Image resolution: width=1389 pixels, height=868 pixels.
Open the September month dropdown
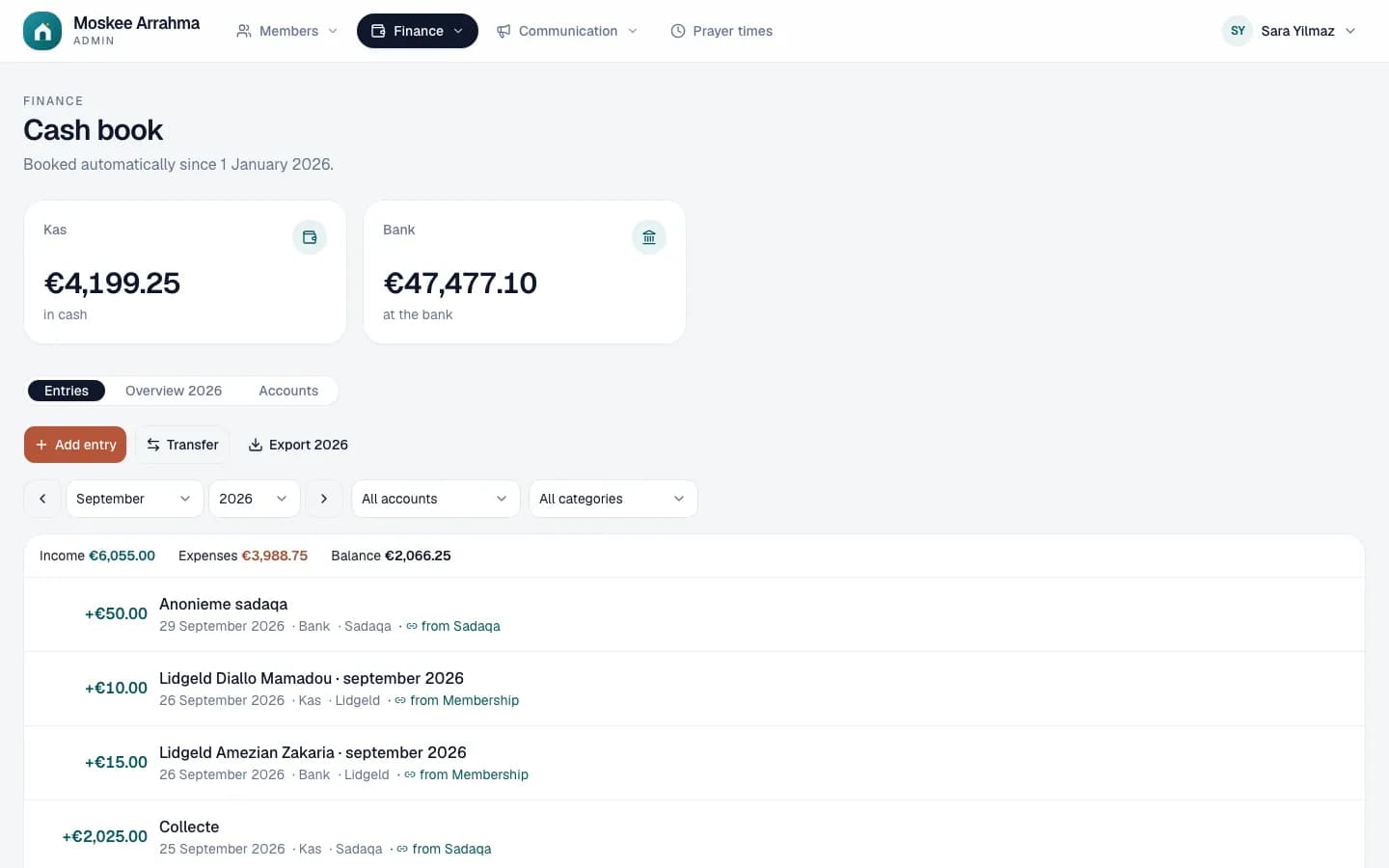tap(134, 499)
